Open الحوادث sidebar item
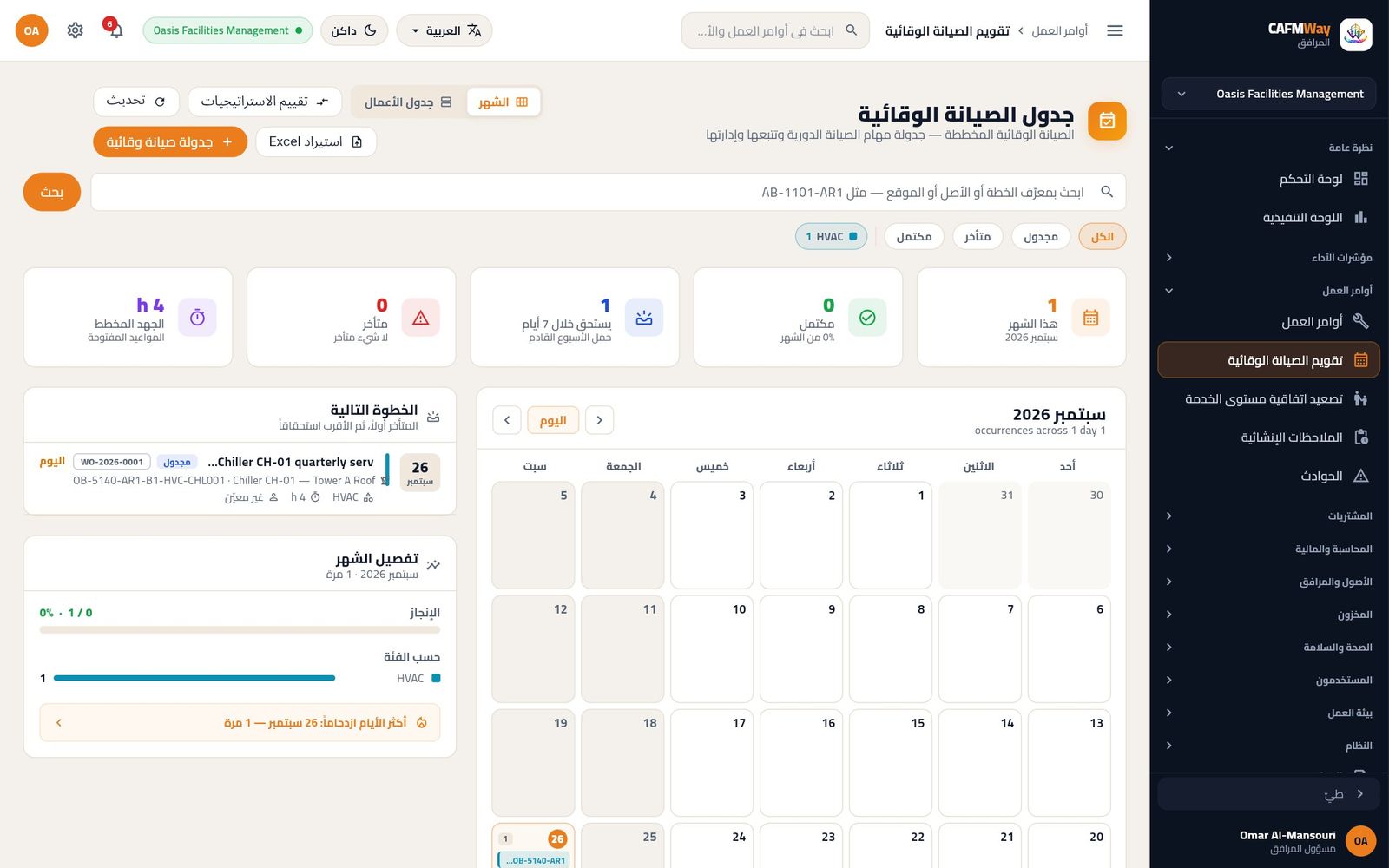The width and height of the screenshot is (1389, 868). pyautogui.click(x=1268, y=476)
